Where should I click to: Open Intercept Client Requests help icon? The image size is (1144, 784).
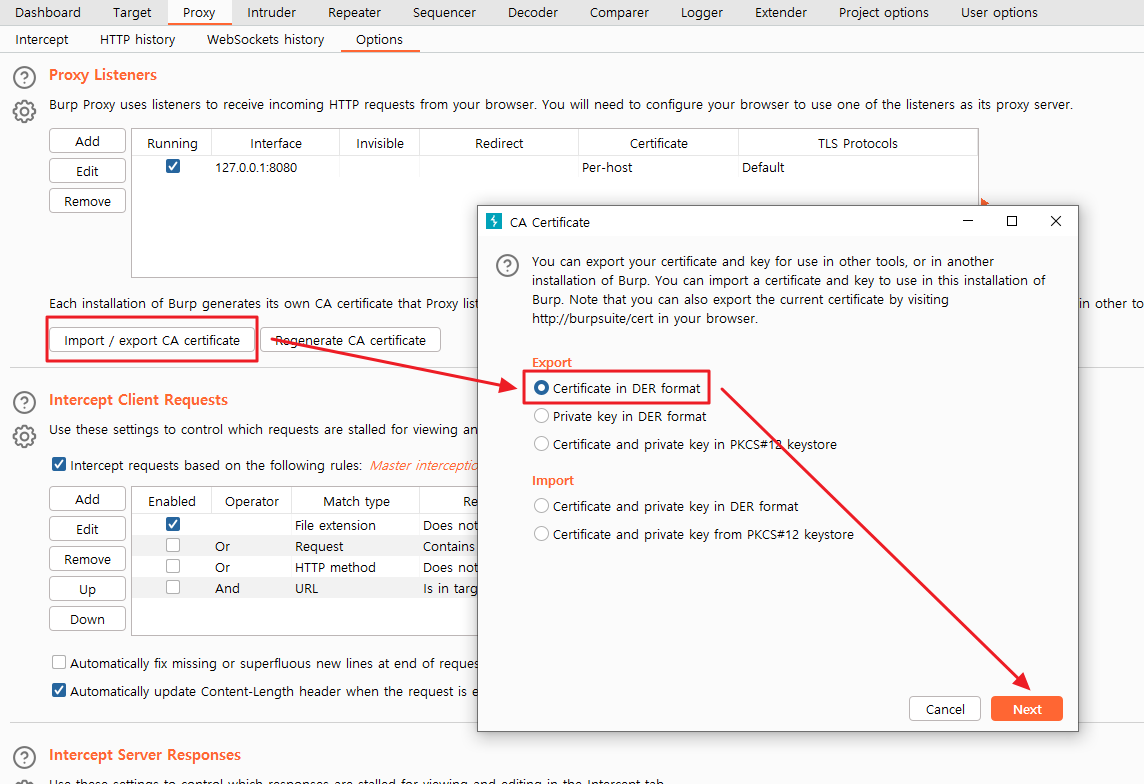pyautogui.click(x=24, y=403)
